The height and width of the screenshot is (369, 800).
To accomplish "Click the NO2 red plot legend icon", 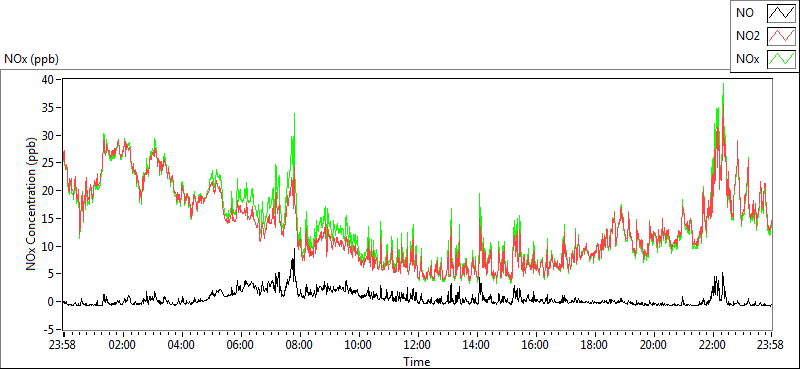I will point(781,36).
